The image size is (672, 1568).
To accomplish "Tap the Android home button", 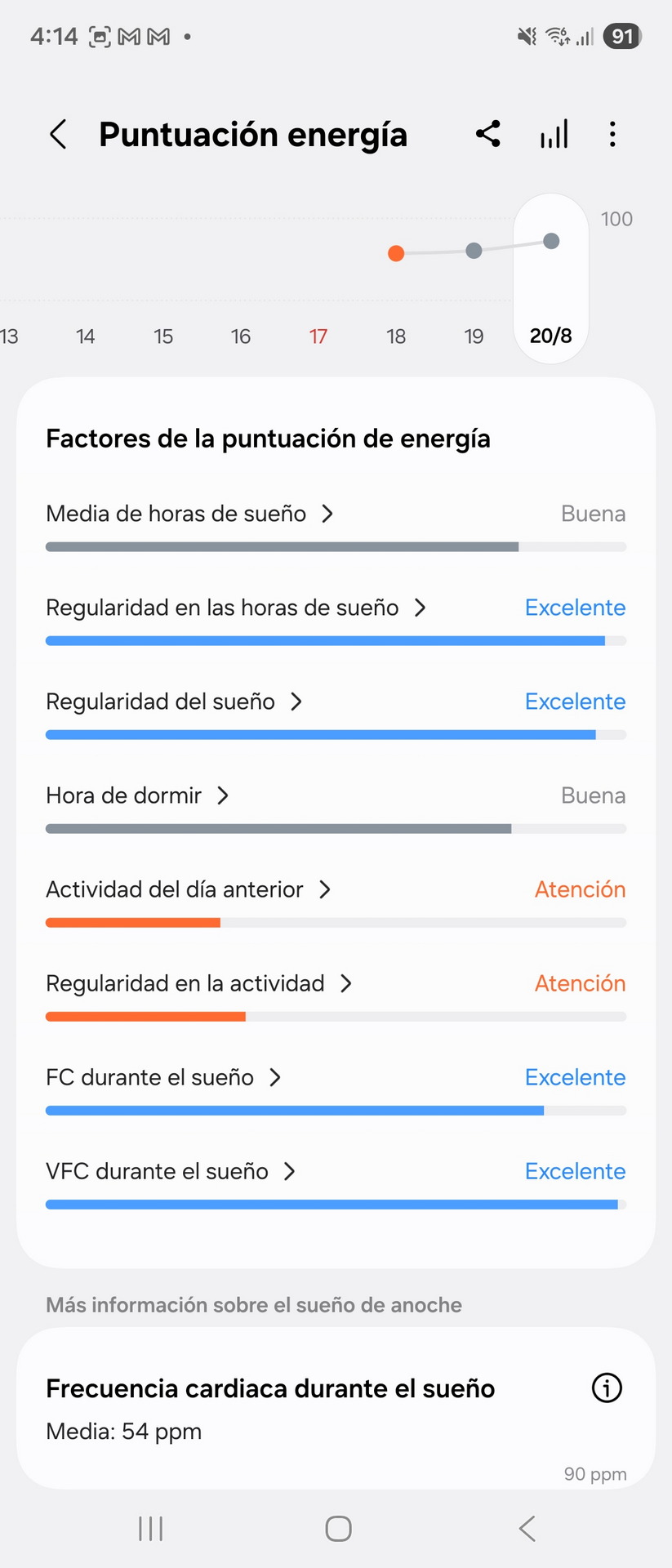I will 338,1529.
